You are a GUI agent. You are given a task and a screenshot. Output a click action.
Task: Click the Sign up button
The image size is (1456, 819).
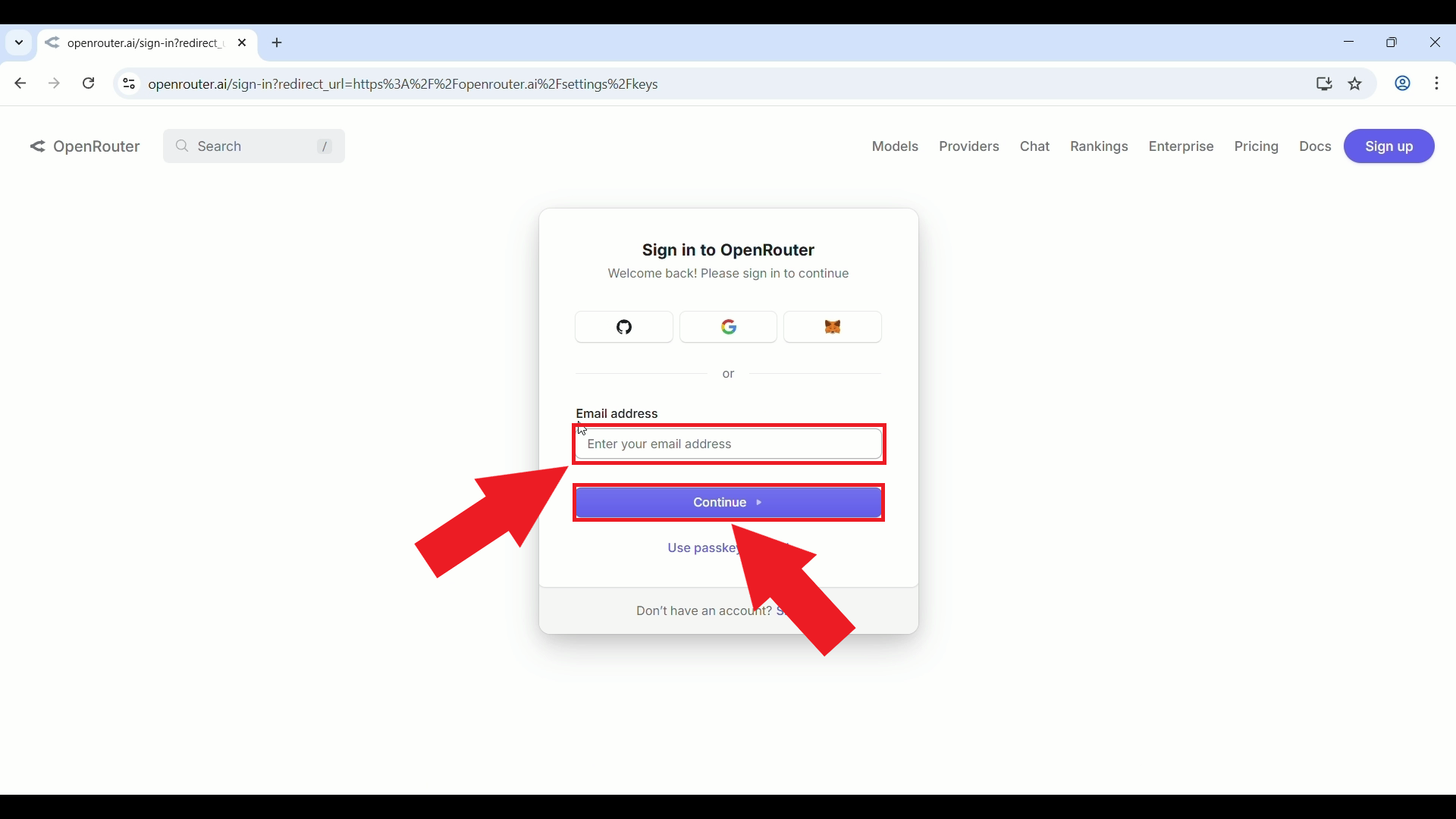pyautogui.click(x=1389, y=146)
